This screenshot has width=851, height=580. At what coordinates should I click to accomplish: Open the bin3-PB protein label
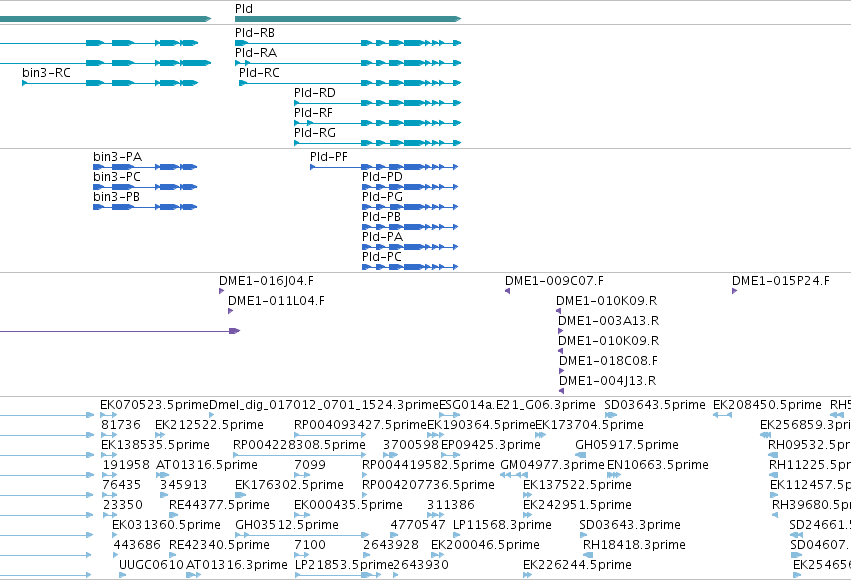click(116, 197)
